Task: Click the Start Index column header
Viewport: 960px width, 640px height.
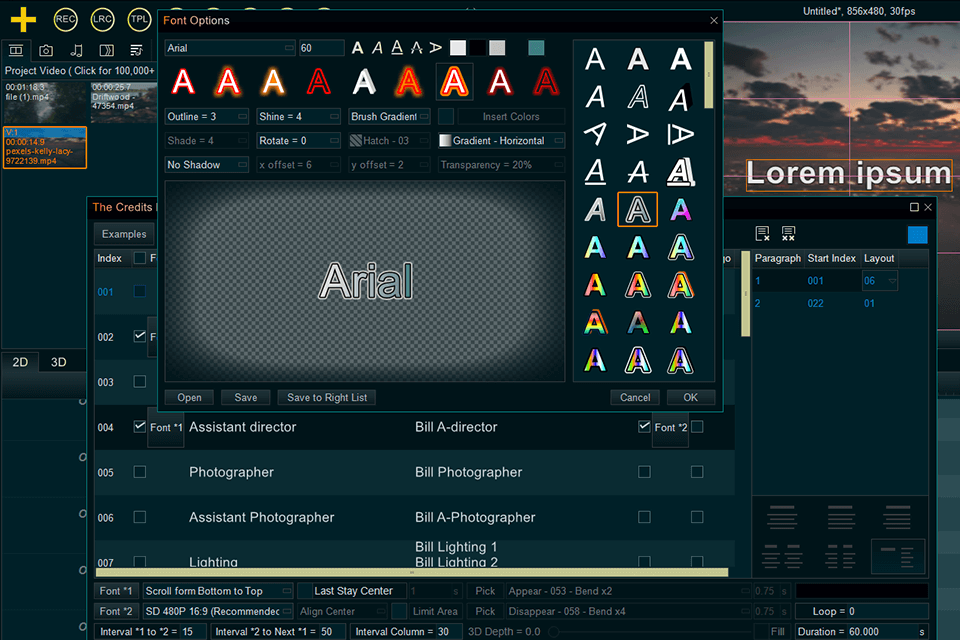Action: pyautogui.click(x=831, y=258)
